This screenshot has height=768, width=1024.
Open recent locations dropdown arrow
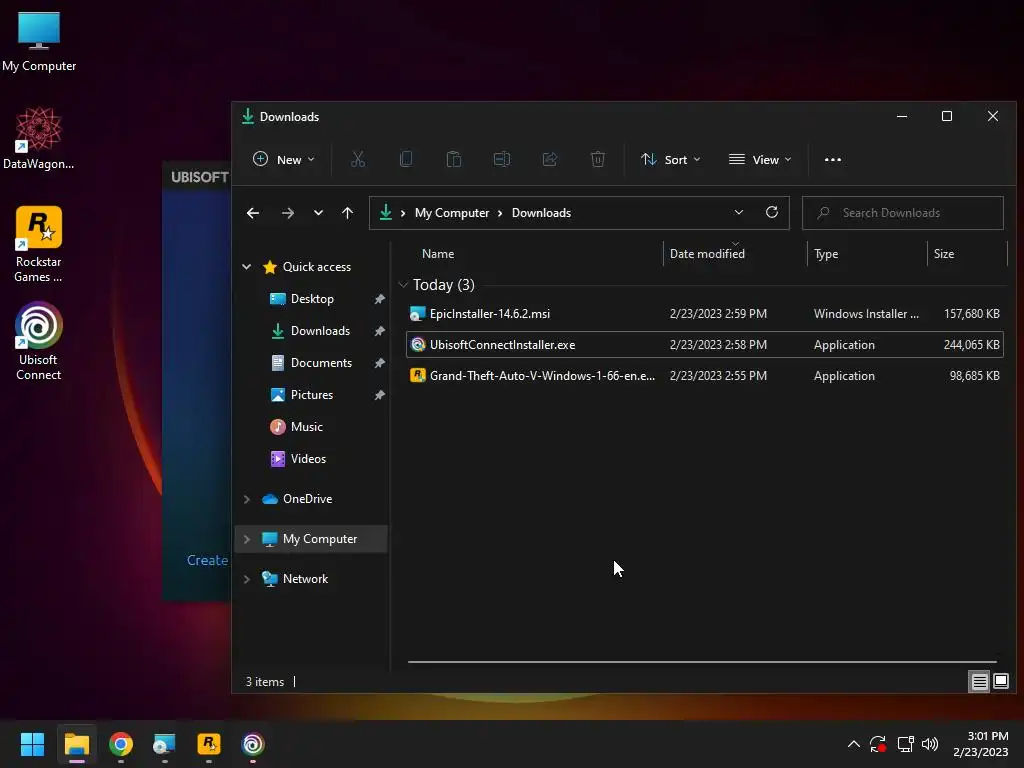318,213
